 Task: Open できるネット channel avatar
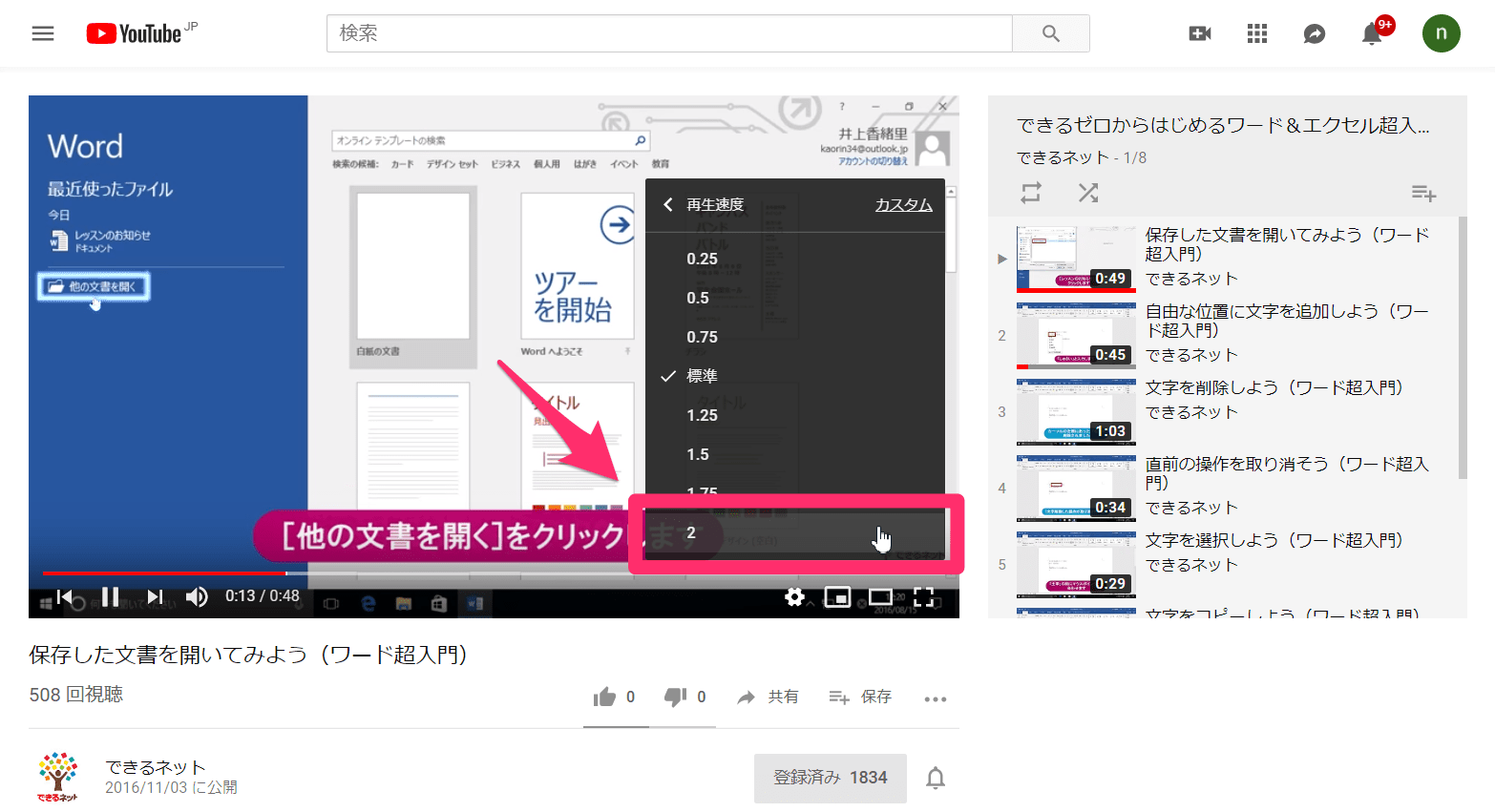coord(57,776)
